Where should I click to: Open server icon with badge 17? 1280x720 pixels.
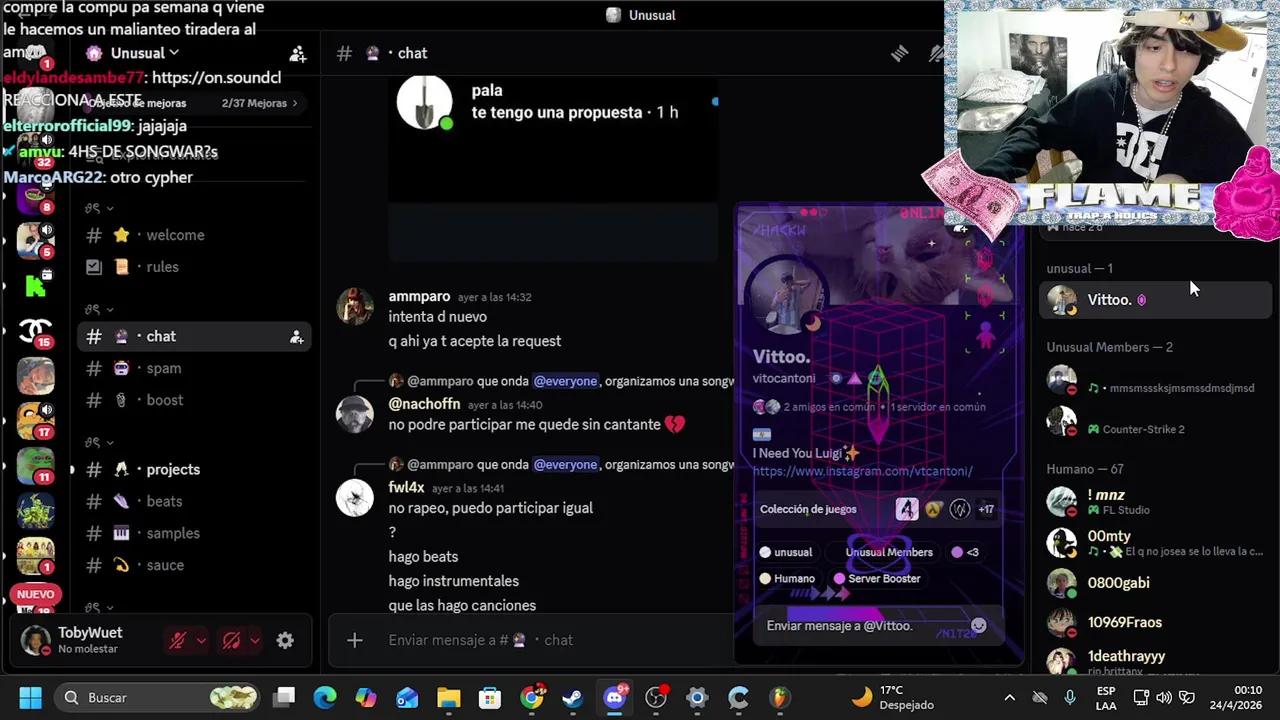35,420
